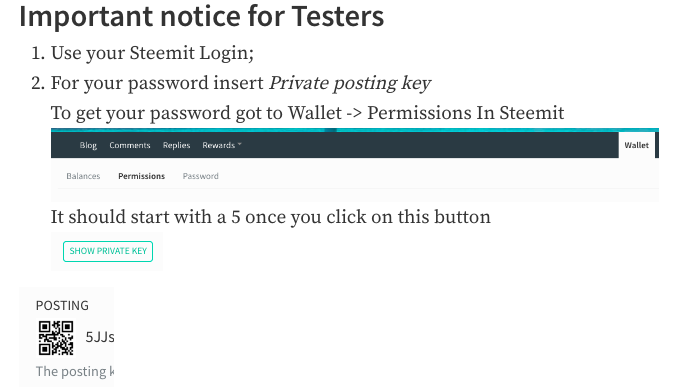Click the italic 'Private posting key' text
This screenshot has height=388, width=698.
point(350,83)
